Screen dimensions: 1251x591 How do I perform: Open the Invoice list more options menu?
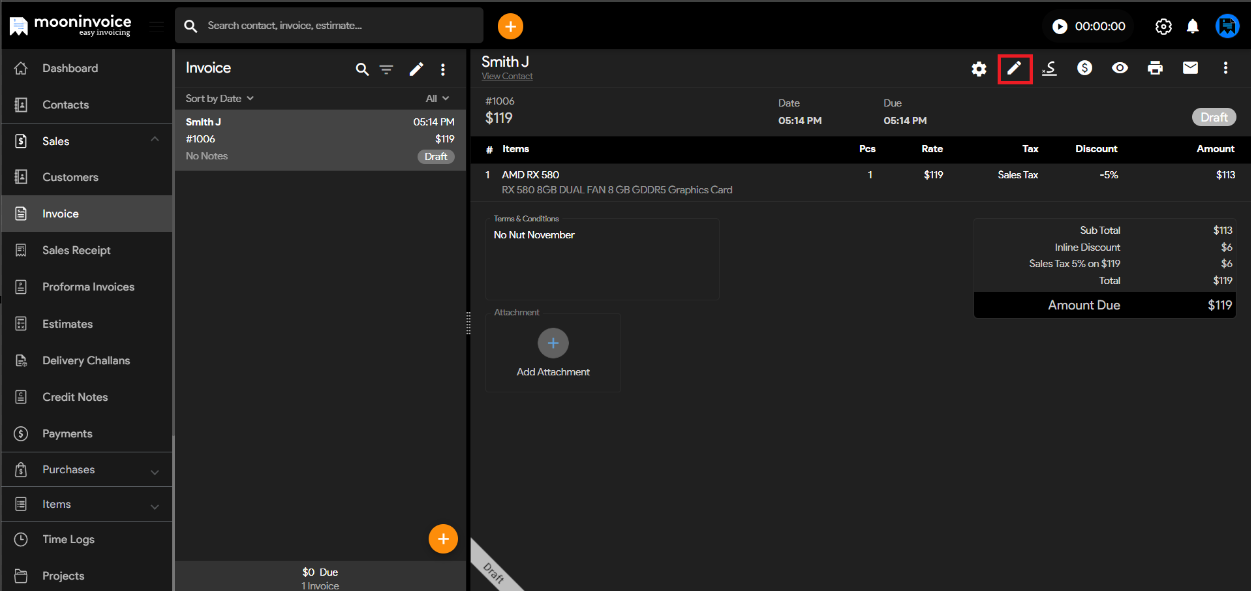pyautogui.click(x=443, y=69)
